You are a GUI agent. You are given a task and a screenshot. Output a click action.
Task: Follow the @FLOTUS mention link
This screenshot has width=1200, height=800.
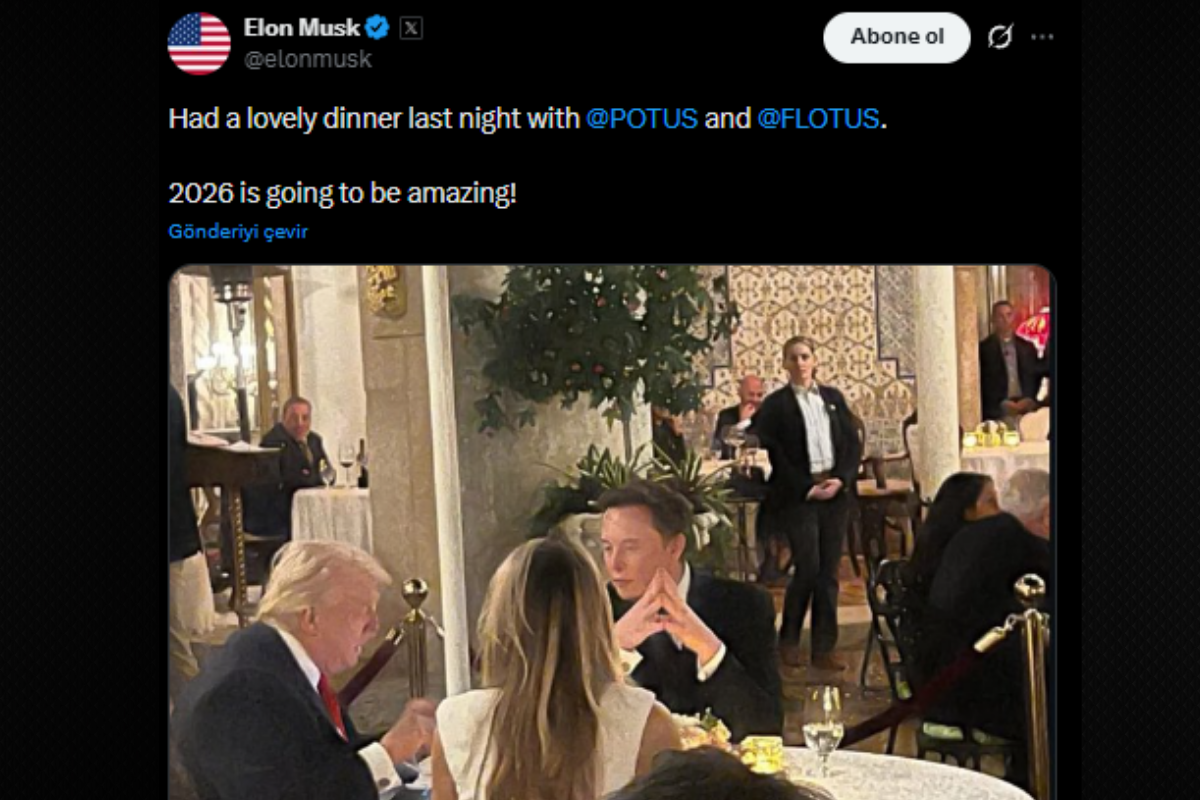click(818, 118)
